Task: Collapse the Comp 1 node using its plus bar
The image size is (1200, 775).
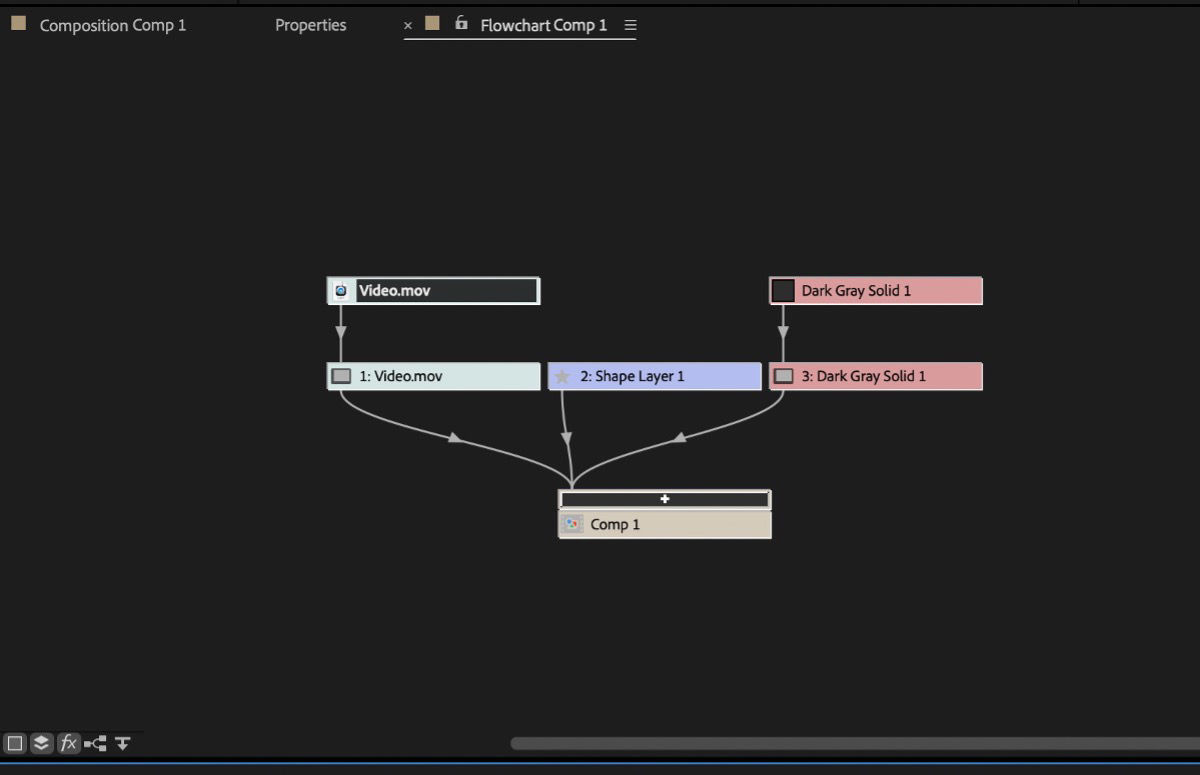Action: 665,498
